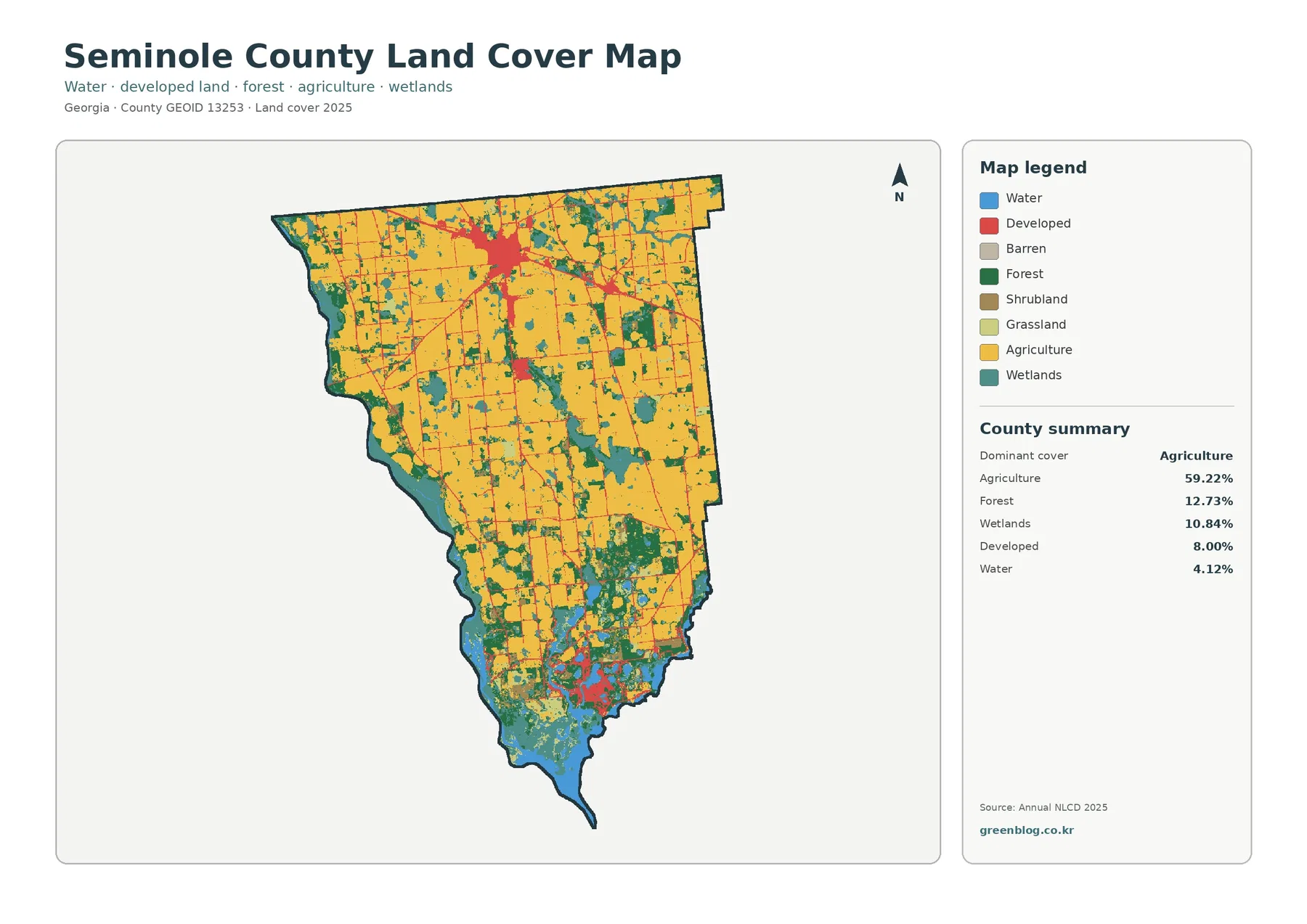Click the Forest label in County summary

tap(996, 501)
